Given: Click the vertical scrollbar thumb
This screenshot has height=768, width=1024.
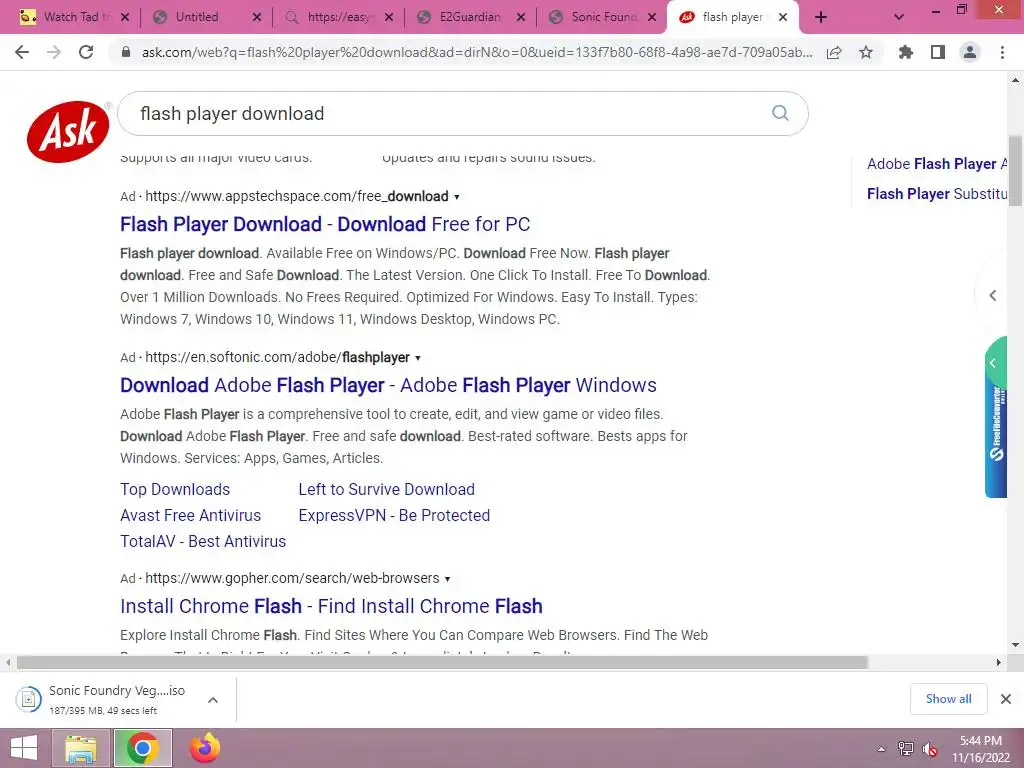Looking at the screenshot, I should point(1015,171).
